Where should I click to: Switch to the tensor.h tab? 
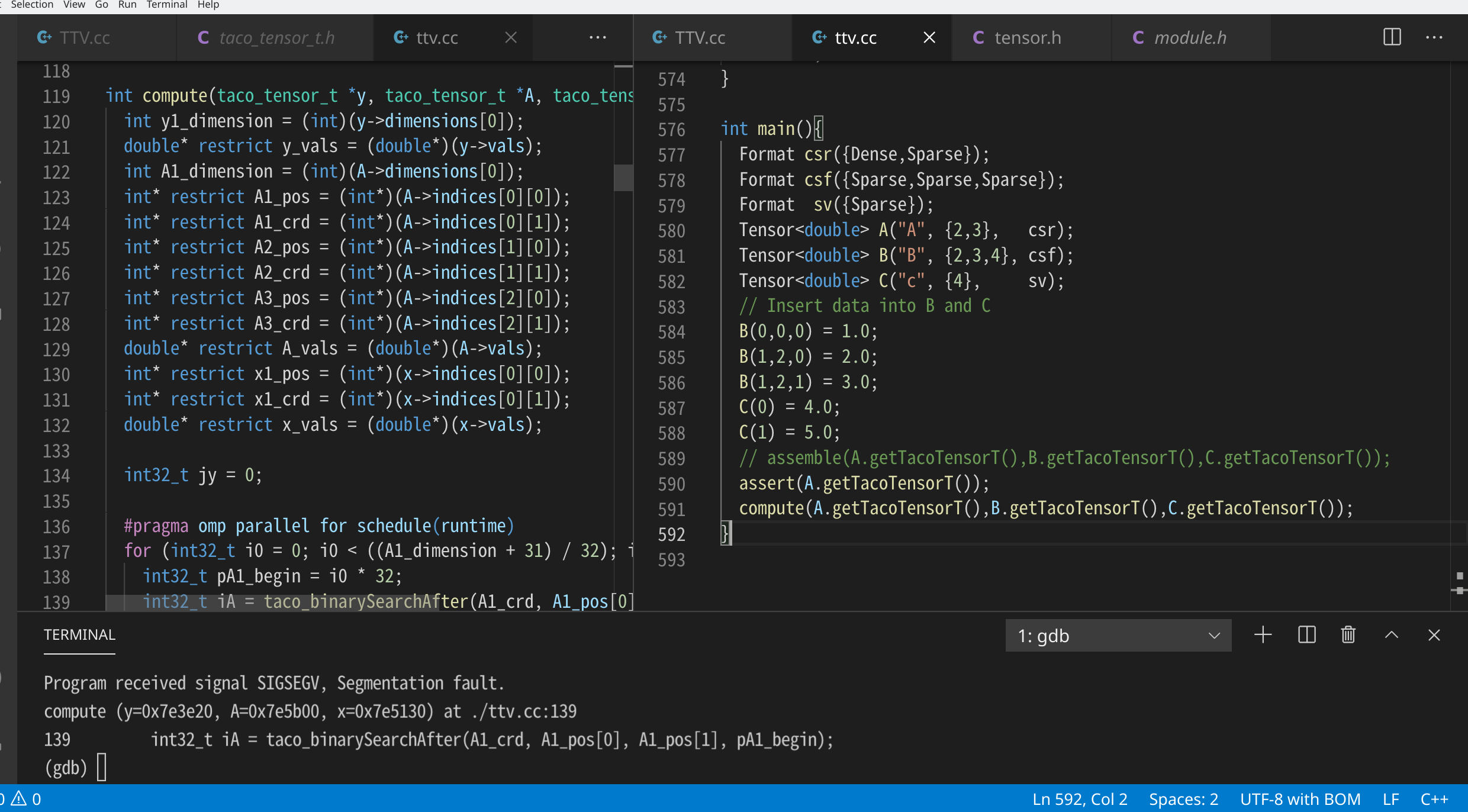point(1029,37)
